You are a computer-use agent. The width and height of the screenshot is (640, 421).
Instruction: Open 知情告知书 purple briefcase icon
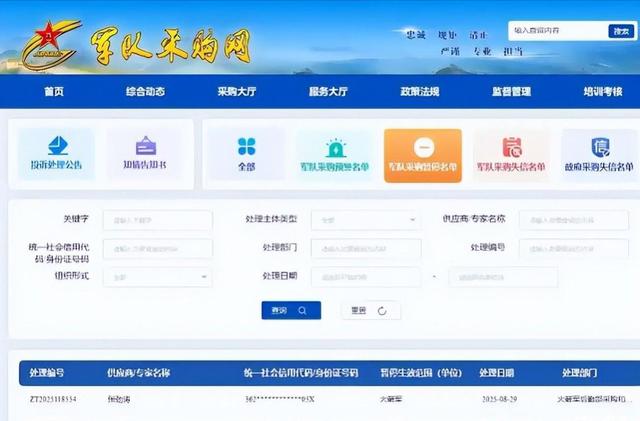tap(146, 145)
